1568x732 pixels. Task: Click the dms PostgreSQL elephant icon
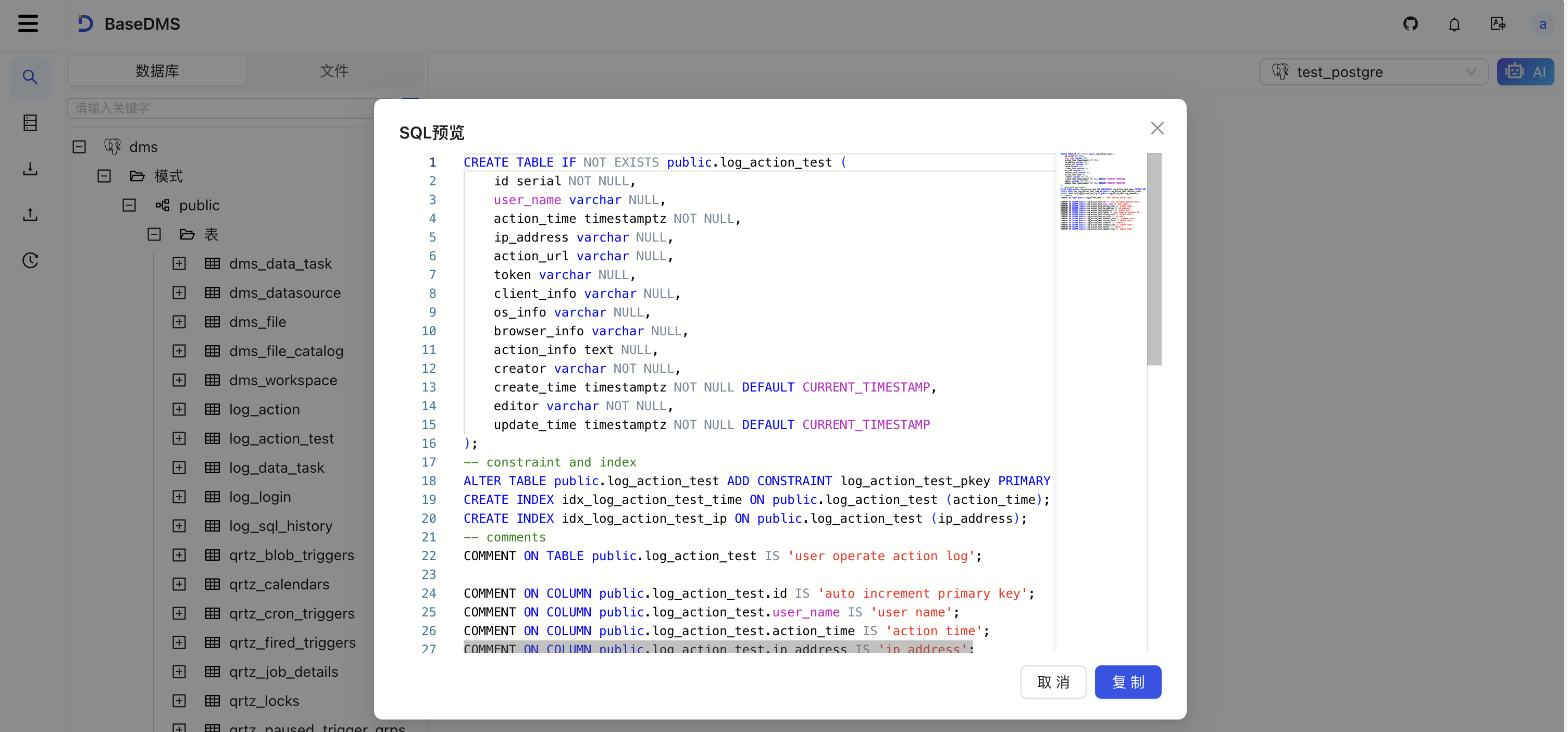[x=113, y=147]
